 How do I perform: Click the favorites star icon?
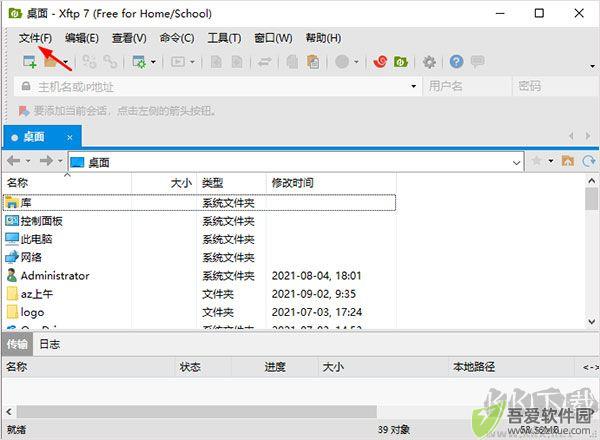click(x=536, y=161)
